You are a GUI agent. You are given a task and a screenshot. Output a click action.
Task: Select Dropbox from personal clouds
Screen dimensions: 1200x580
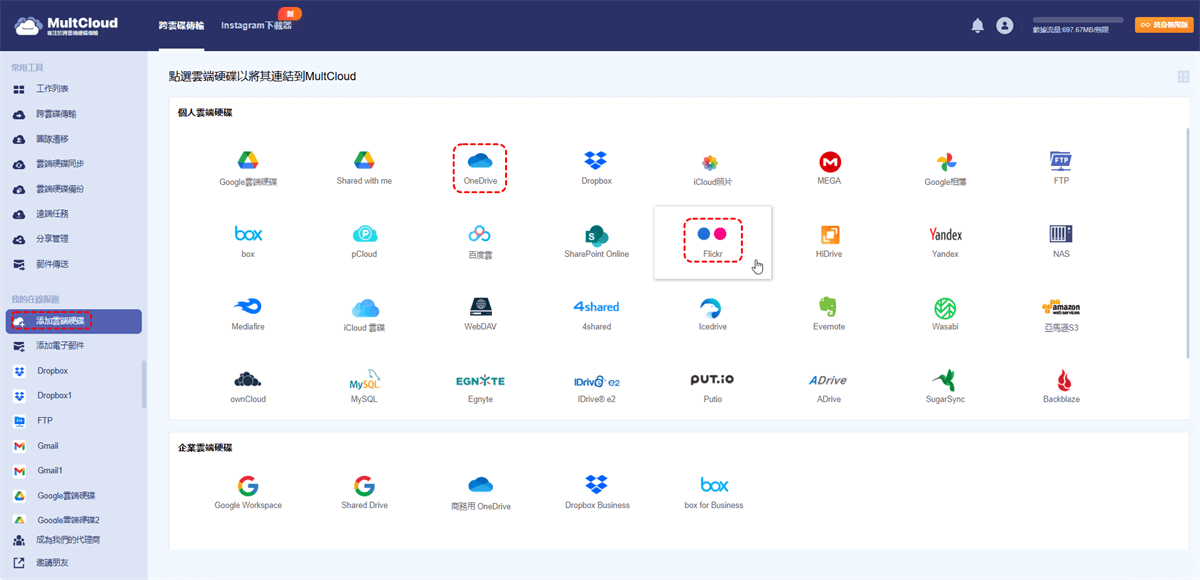click(596, 160)
